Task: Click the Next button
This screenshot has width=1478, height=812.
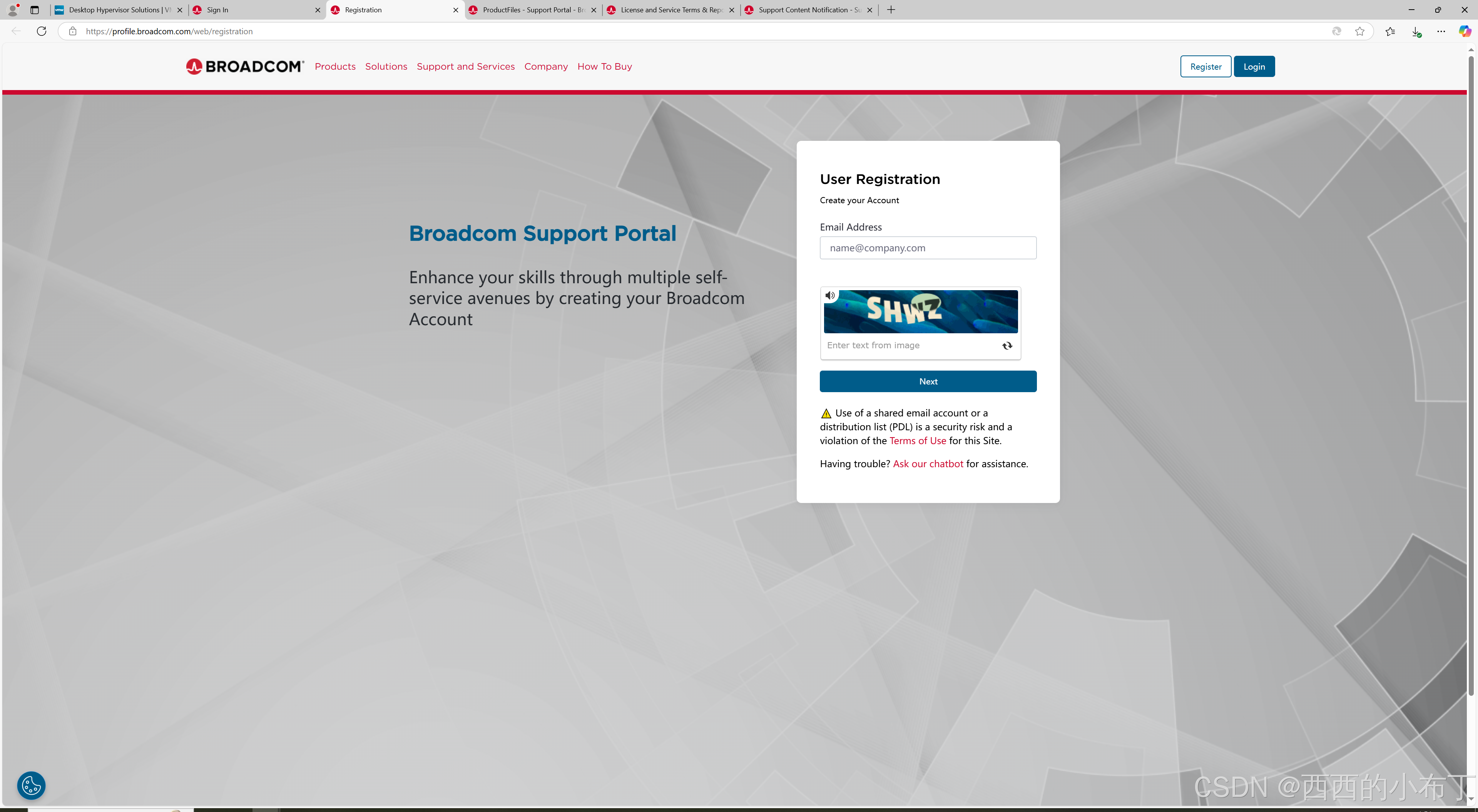Action: click(x=928, y=381)
